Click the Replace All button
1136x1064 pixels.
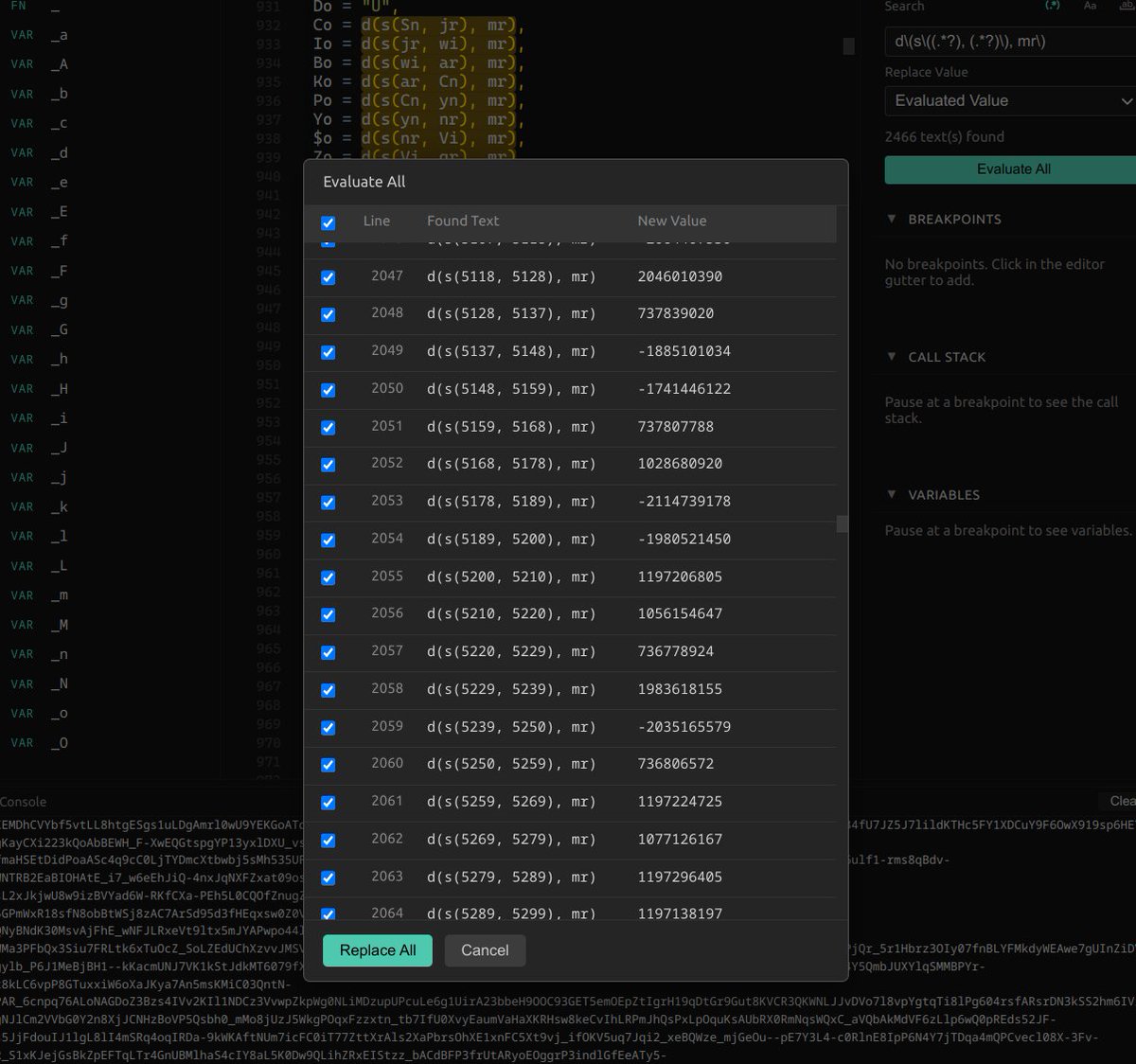point(378,950)
